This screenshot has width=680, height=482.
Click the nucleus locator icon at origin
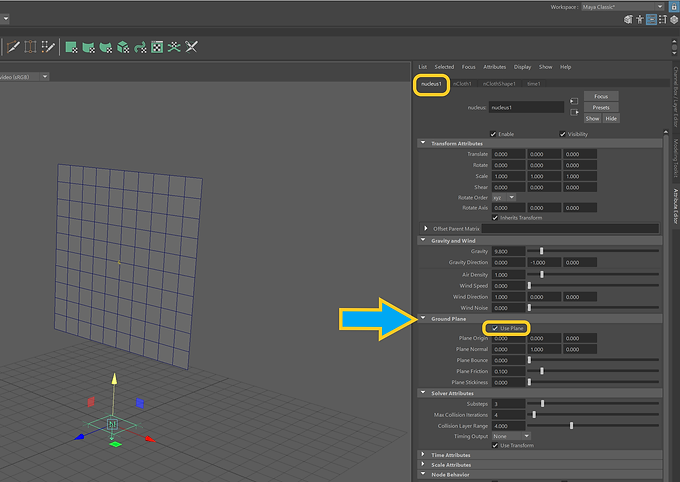(112, 424)
